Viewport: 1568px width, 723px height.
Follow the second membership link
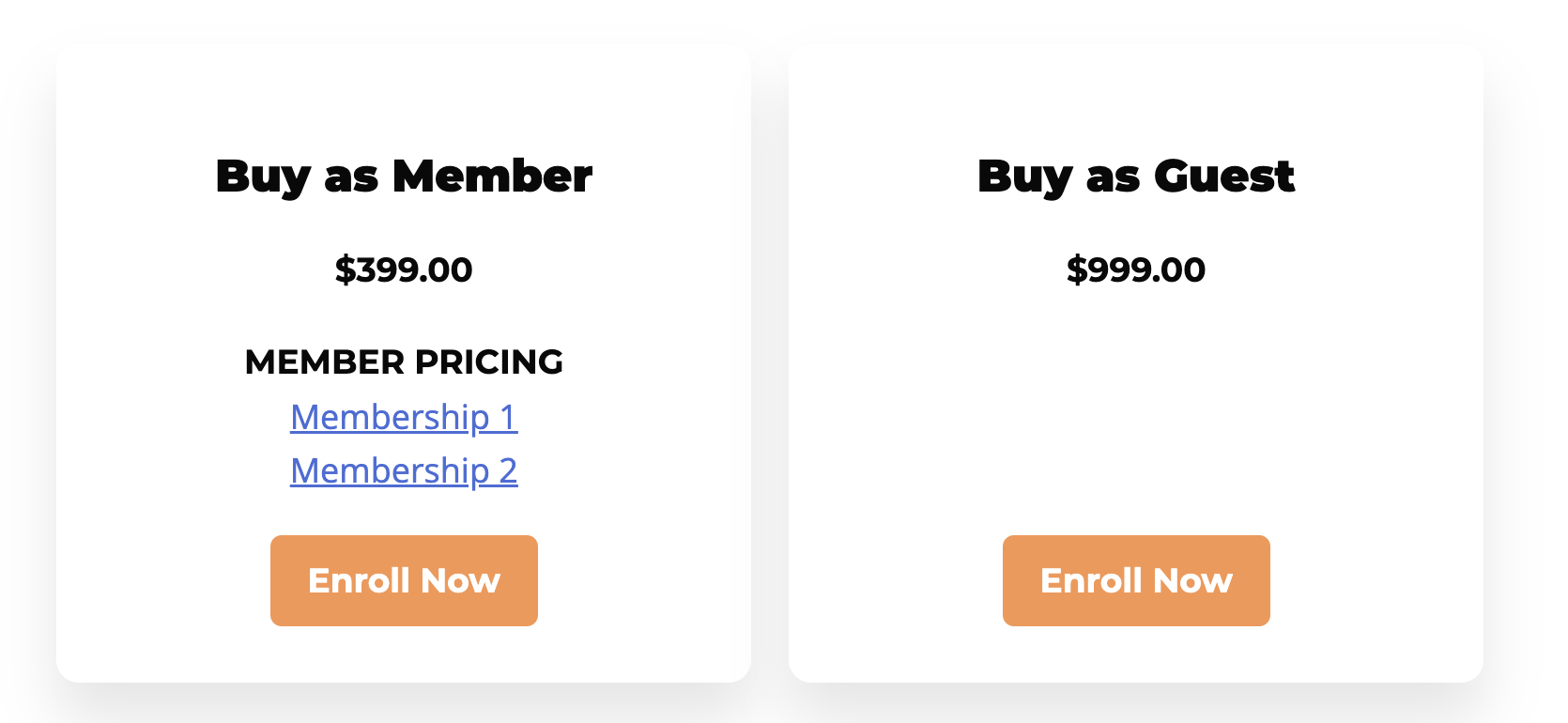404,470
